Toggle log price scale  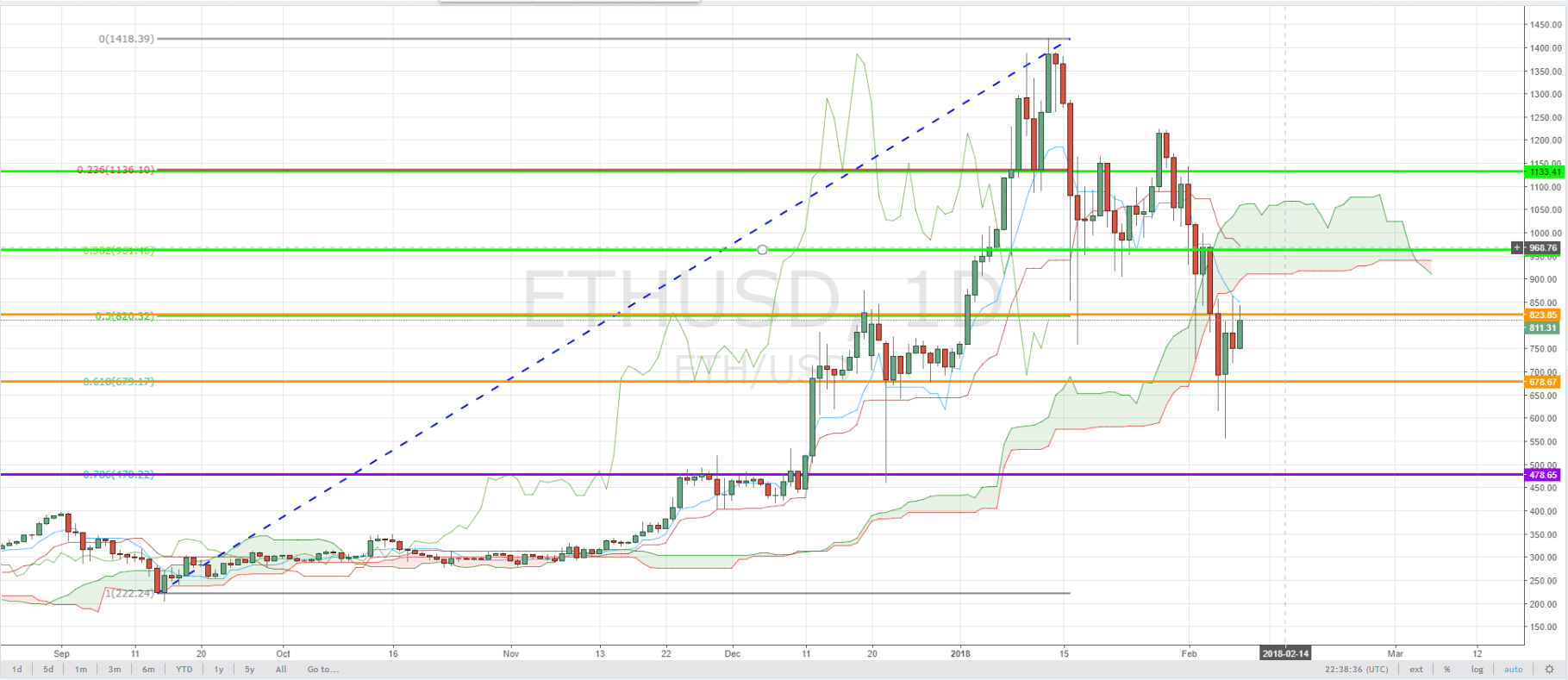1477,670
